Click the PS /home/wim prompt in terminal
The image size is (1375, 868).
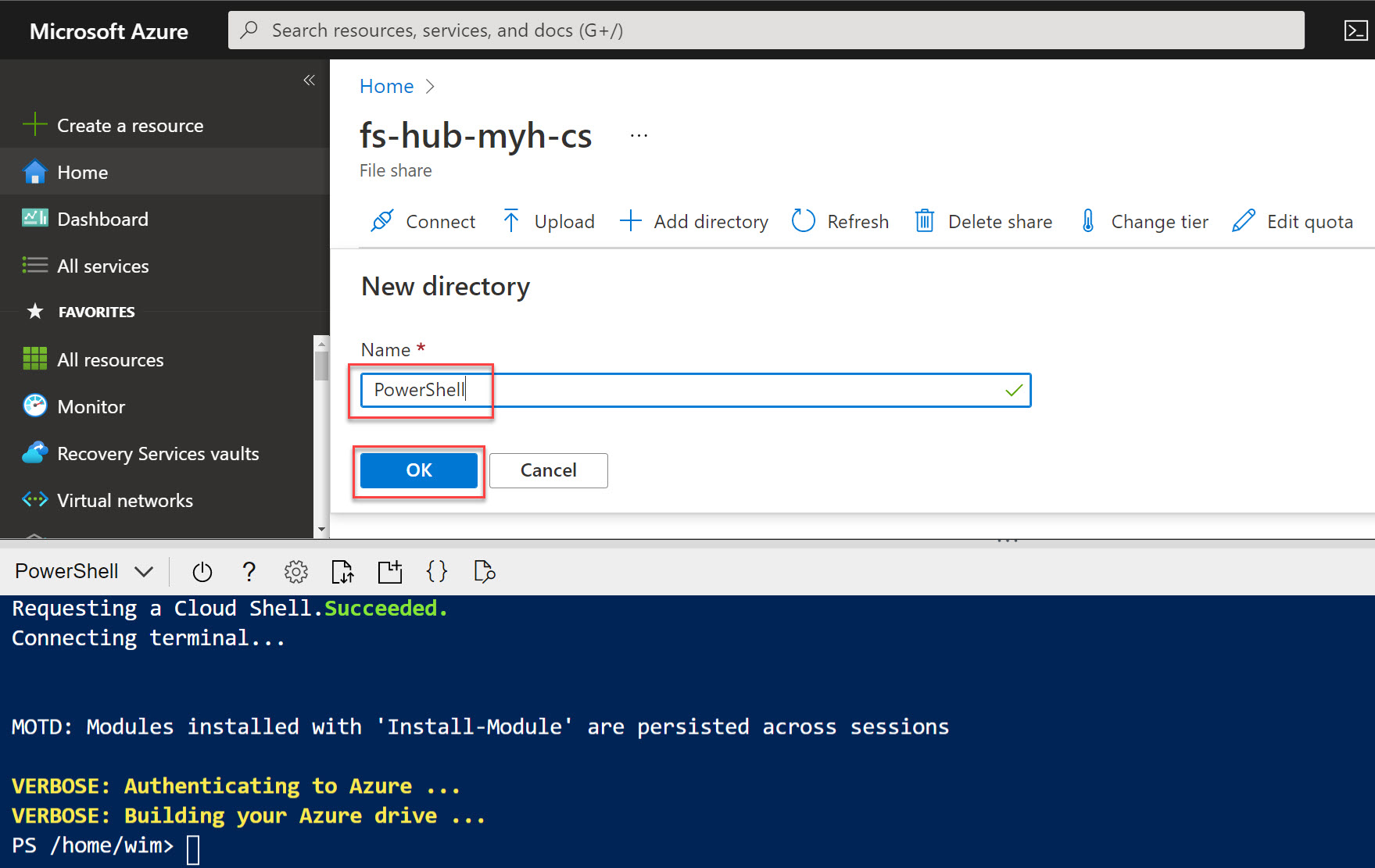click(92, 846)
